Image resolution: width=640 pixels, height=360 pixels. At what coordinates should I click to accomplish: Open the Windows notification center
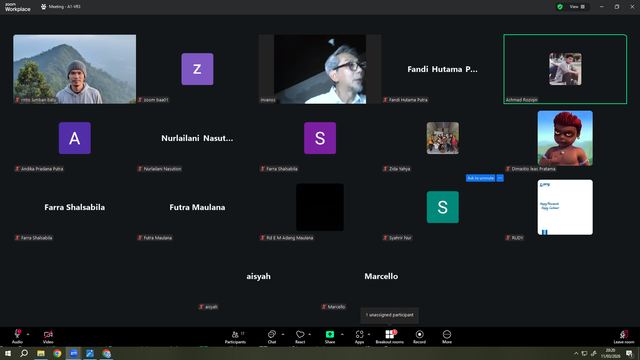pyautogui.click(x=630, y=353)
